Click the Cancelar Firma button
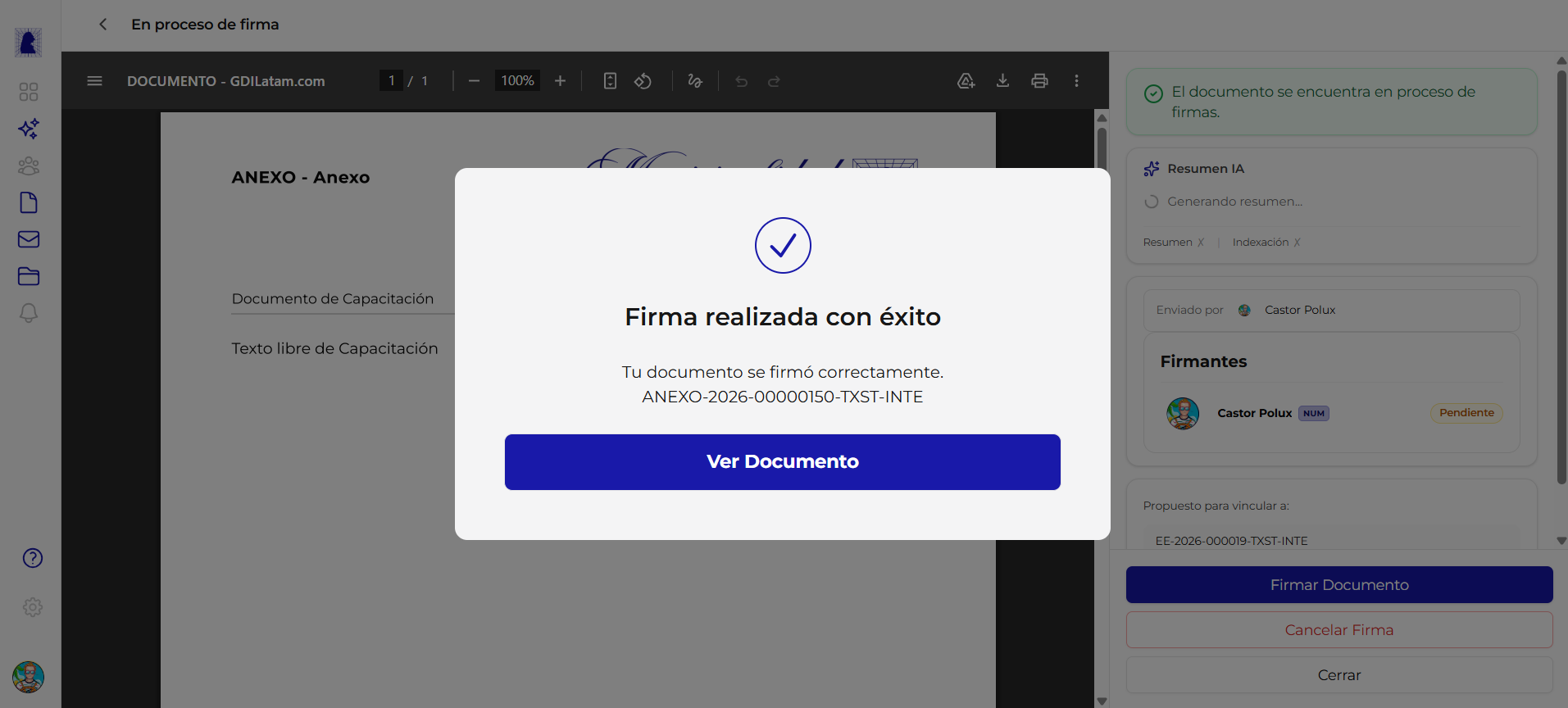 pyautogui.click(x=1338, y=630)
